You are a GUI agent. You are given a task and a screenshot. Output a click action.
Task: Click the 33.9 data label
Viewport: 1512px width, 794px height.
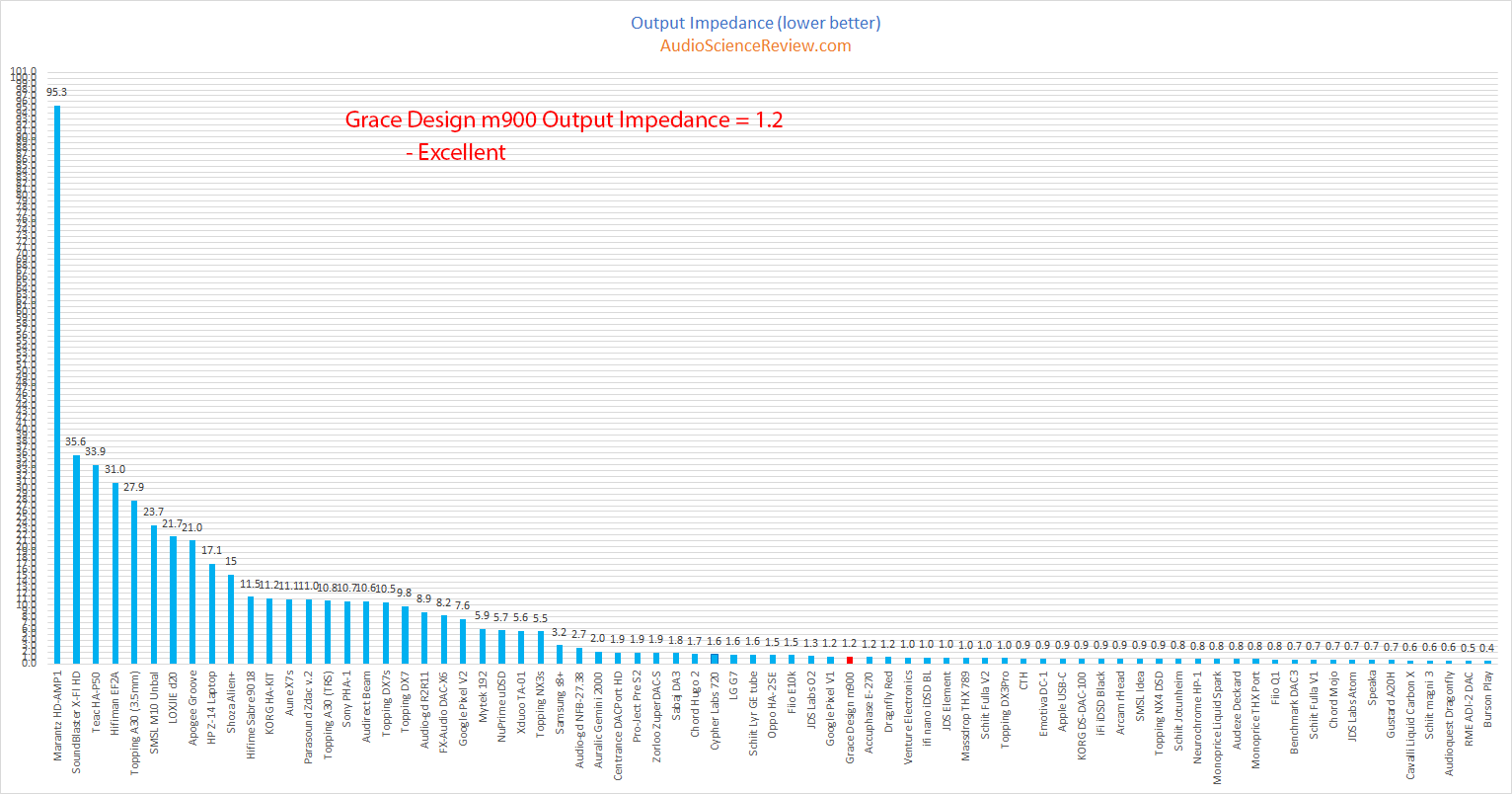click(96, 451)
